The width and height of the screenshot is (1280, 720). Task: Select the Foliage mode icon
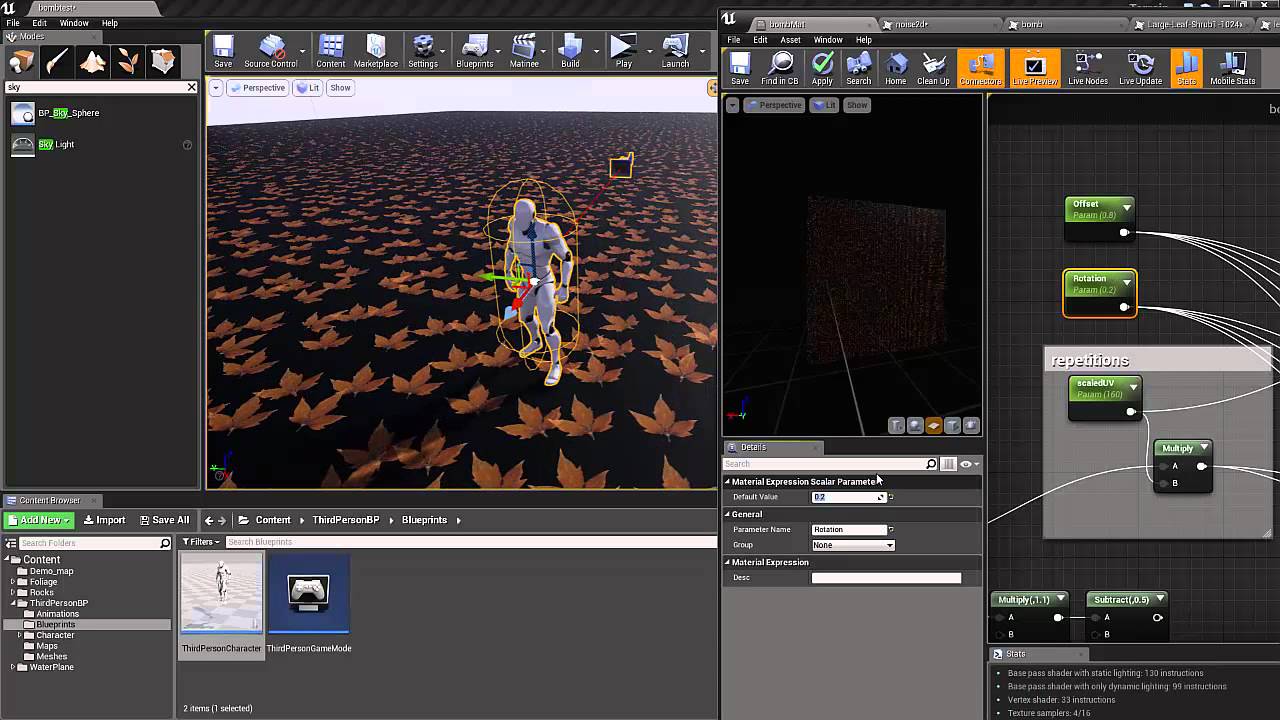pos(127,62)
